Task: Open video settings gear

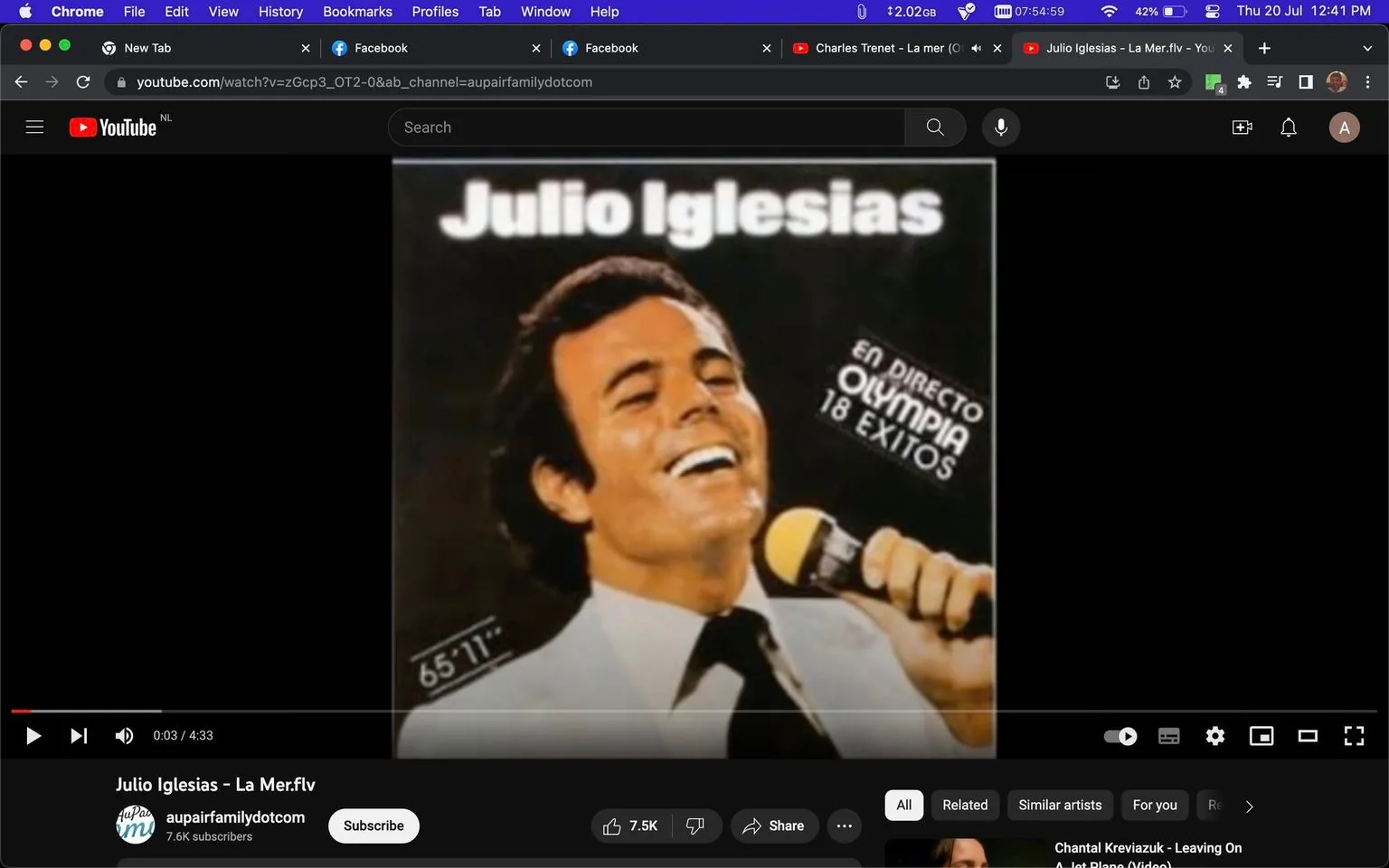Action: (1215, 736)
